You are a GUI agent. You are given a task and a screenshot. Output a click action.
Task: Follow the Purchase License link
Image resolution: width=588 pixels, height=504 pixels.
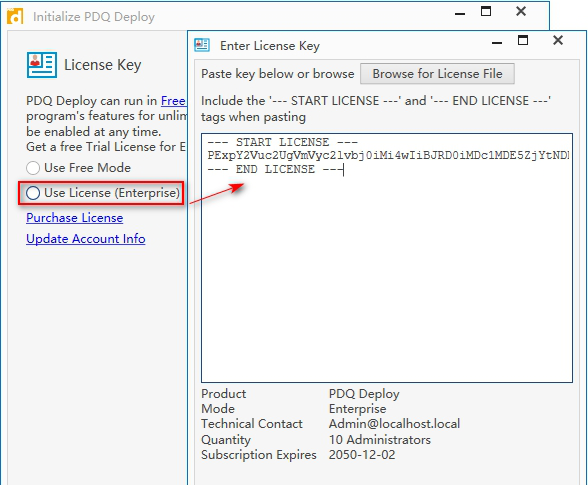75,218
